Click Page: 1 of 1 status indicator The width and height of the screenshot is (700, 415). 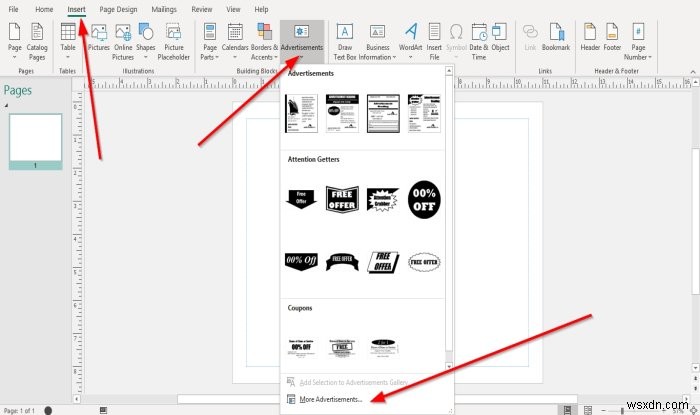coord(19,411)
